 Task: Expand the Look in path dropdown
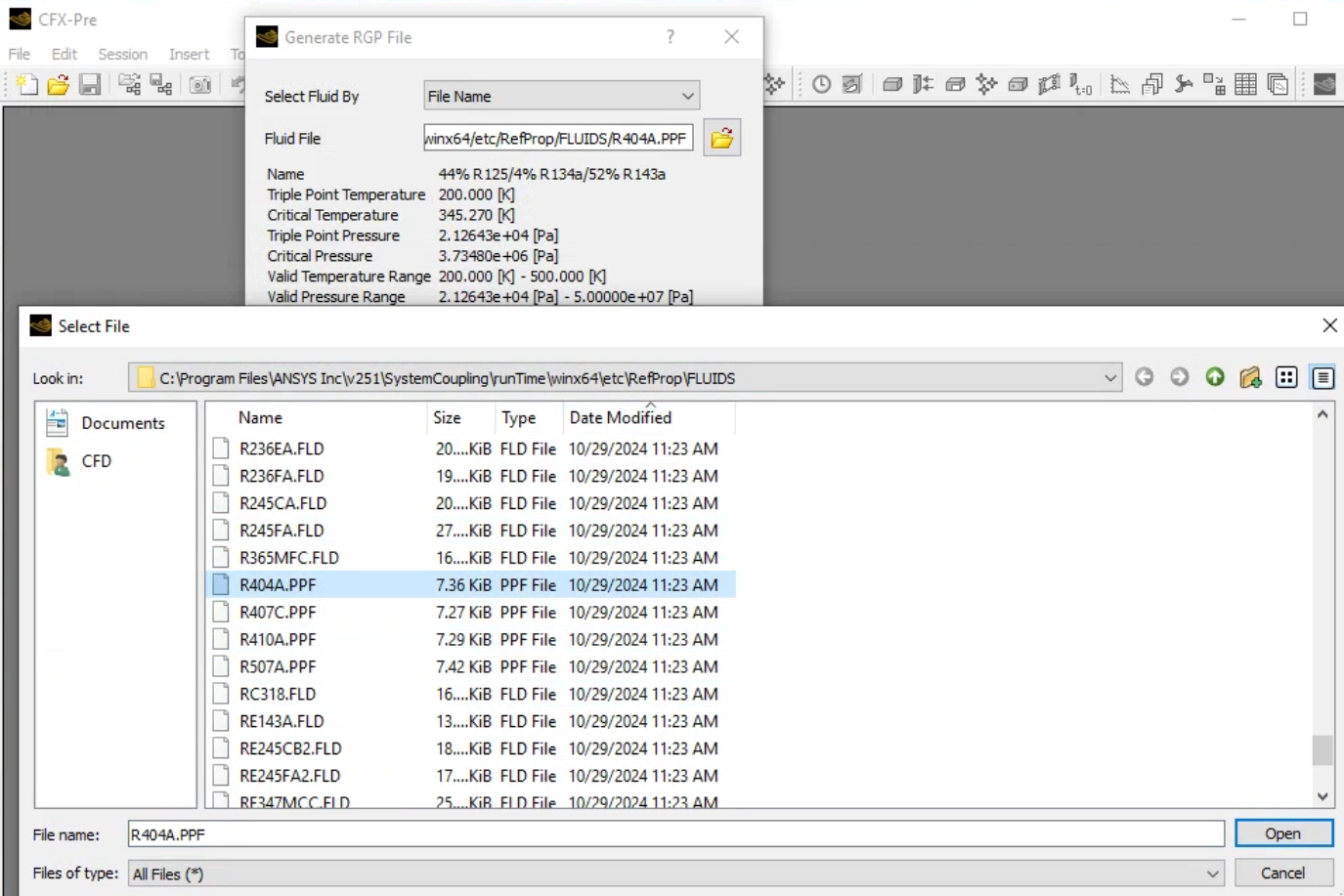(x=1110, y=377)
